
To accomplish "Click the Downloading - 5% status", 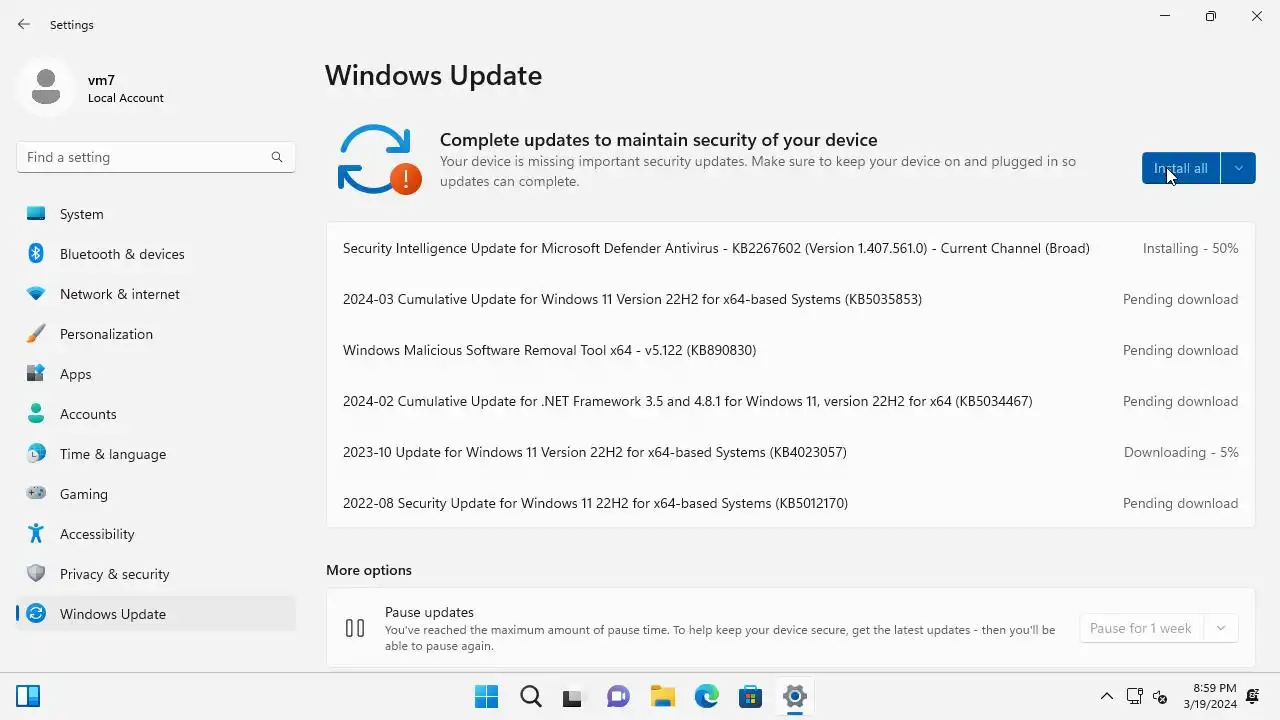I will tap(1181, 452).
